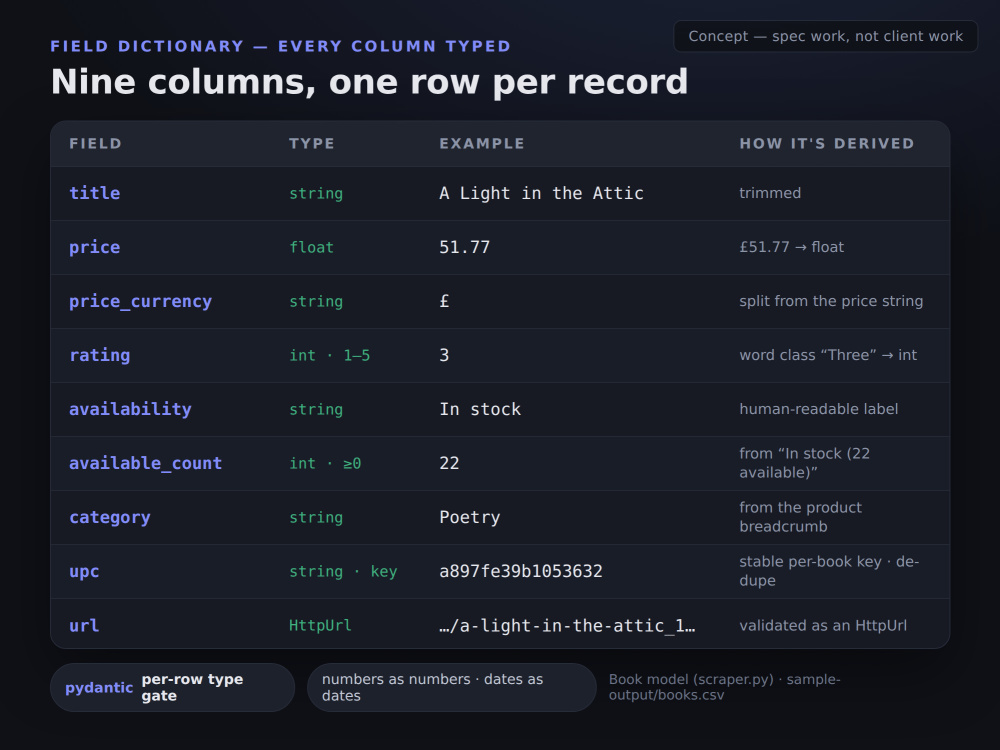
Task: Click 'numbers as numbers · dates as dates' pill
Action: 452,688
